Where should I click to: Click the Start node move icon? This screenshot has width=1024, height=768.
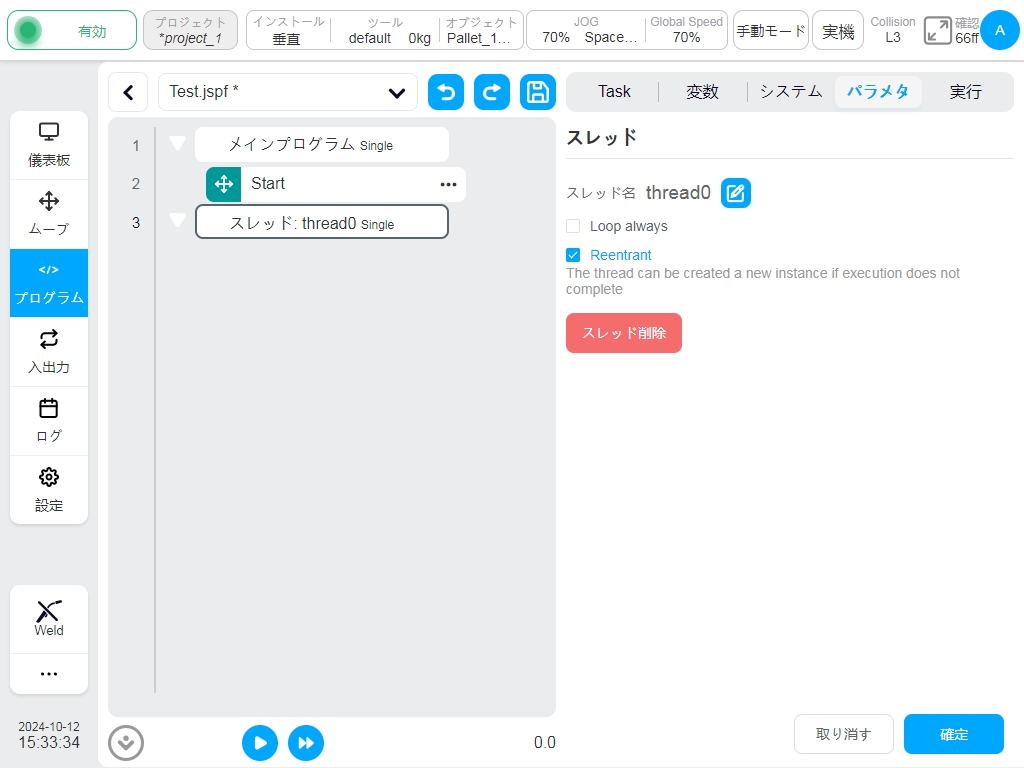tap(223, 184)
